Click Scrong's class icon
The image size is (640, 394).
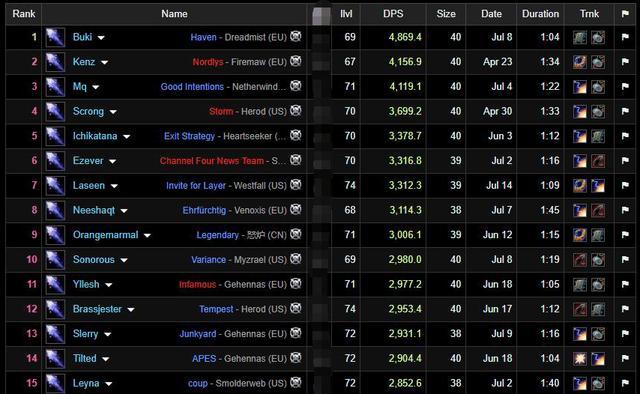point(55,111)
